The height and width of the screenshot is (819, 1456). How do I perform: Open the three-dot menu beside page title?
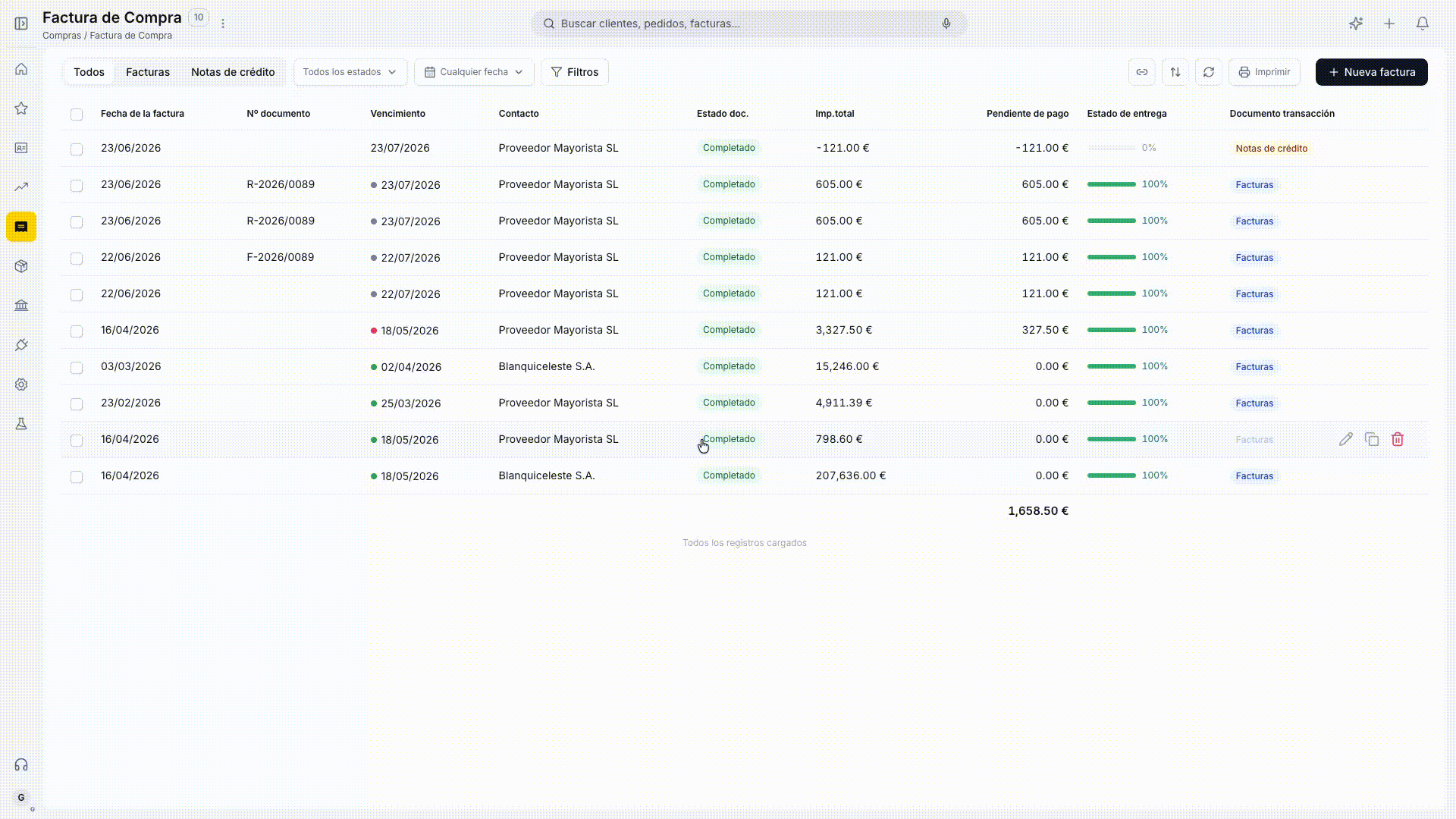pos(223,24)
